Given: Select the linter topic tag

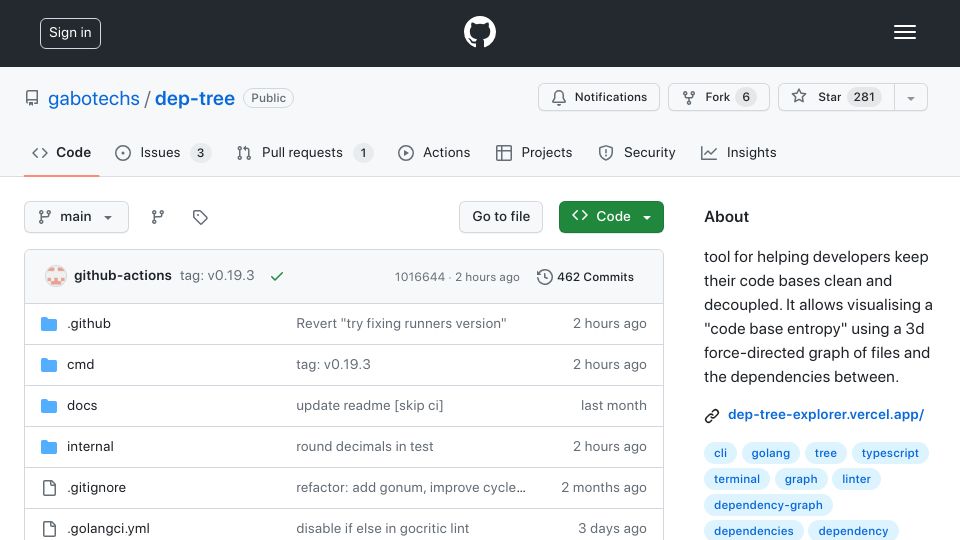Looking at the screenshot, I should point(856,479).
